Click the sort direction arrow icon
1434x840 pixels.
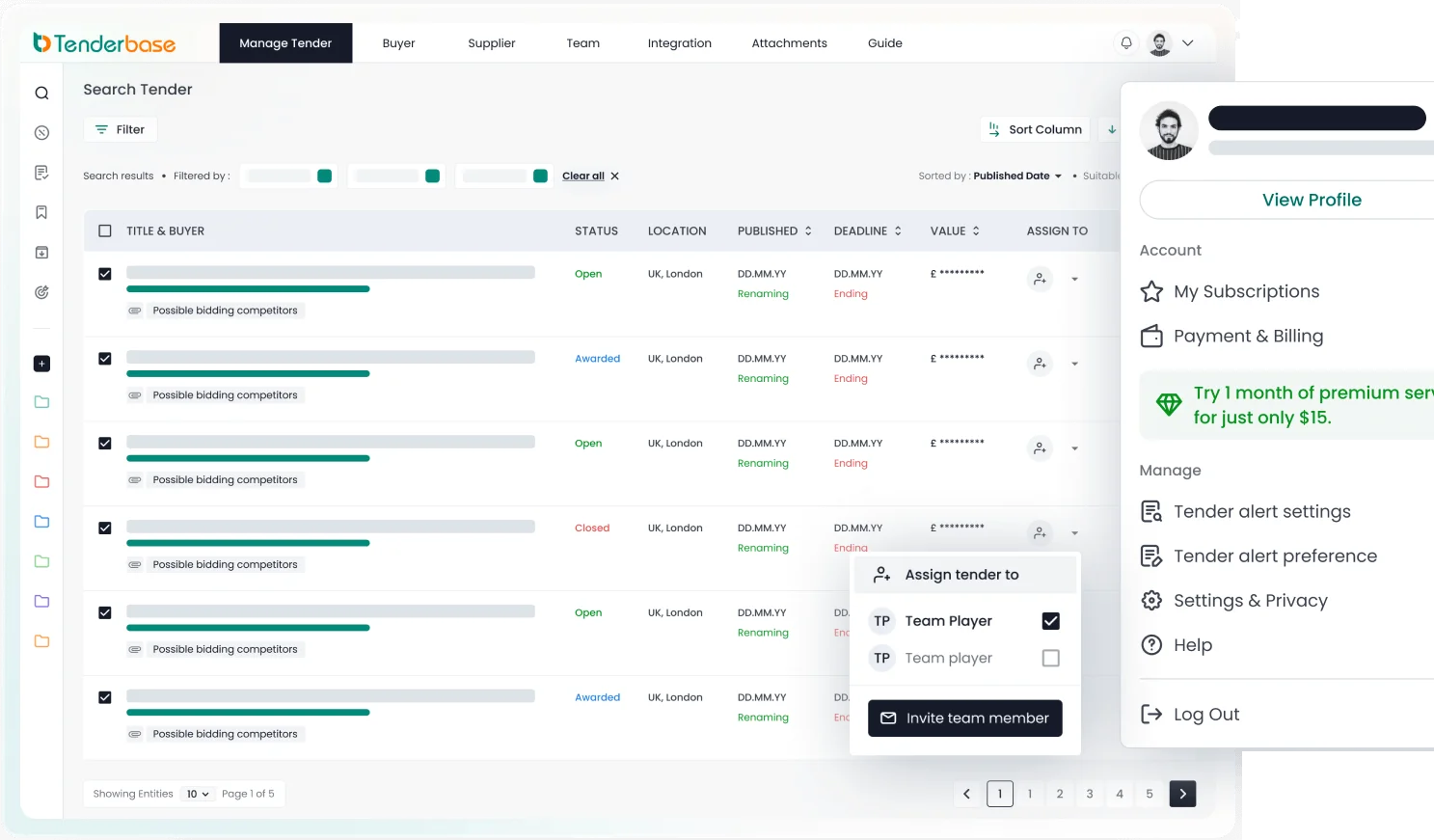[1112, 130]
